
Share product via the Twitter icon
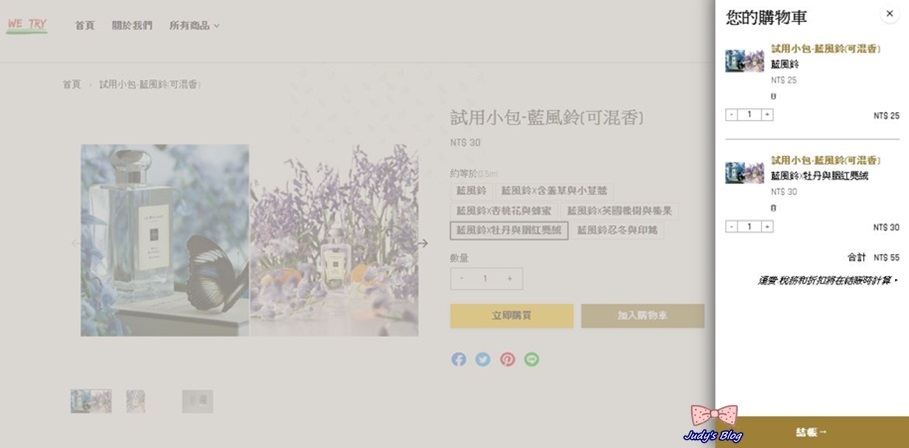[x=483, y=359]
